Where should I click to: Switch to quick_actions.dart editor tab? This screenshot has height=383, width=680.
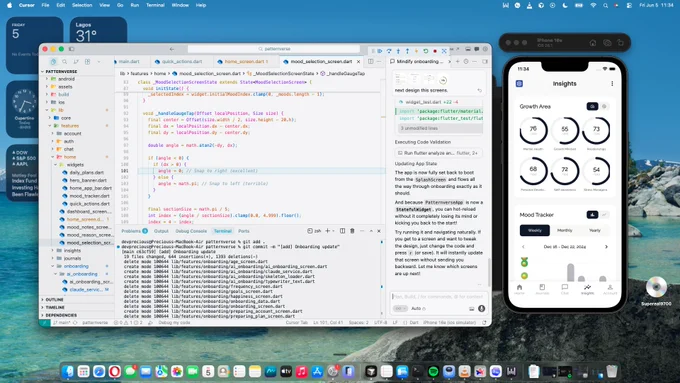tap(181, 62)
